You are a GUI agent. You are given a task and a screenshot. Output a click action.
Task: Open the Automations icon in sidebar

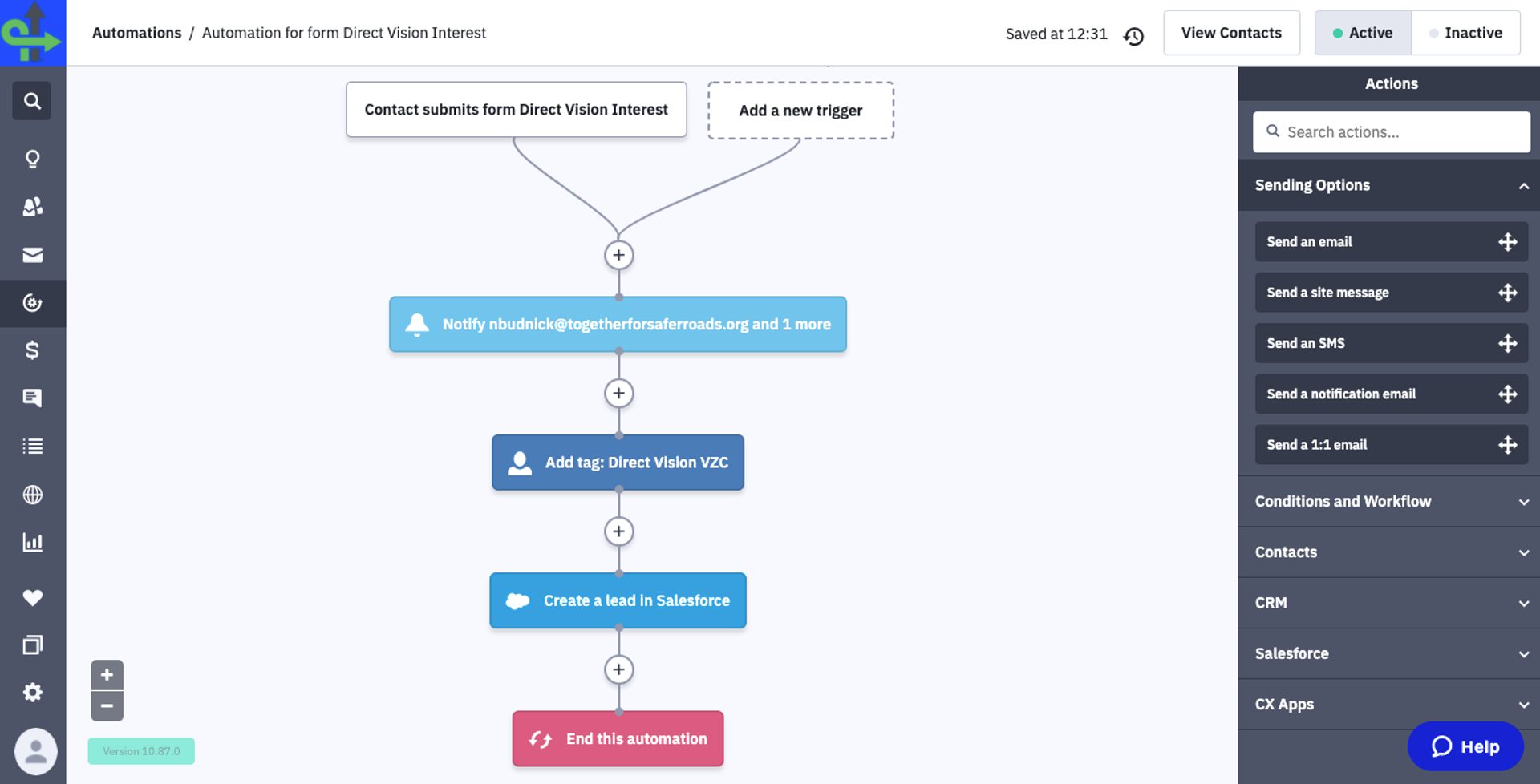(32, 303)
